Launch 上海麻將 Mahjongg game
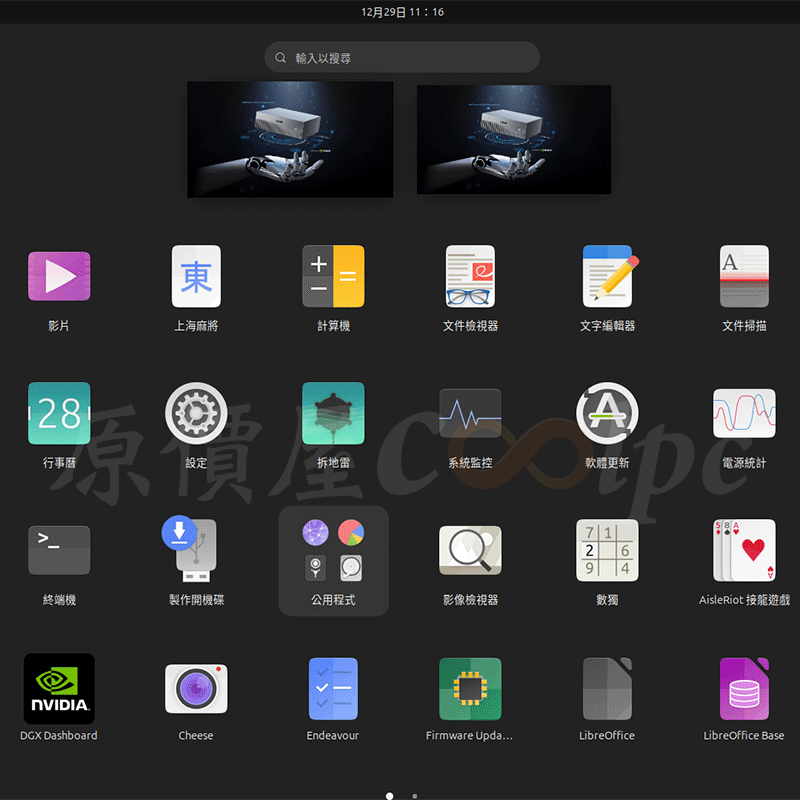The height and width of the screenshot is (800, 800). coord(196,277)
